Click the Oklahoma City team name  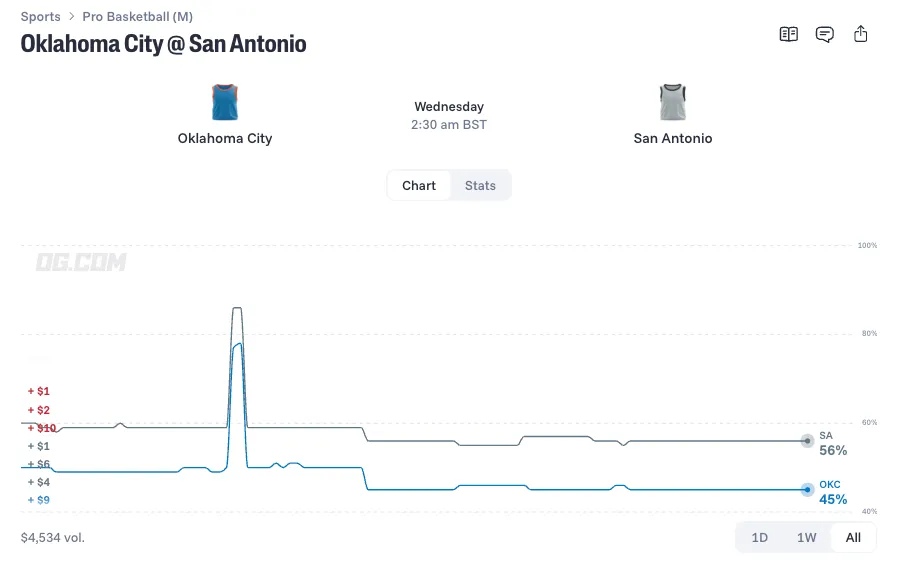(x=225, y=139)
